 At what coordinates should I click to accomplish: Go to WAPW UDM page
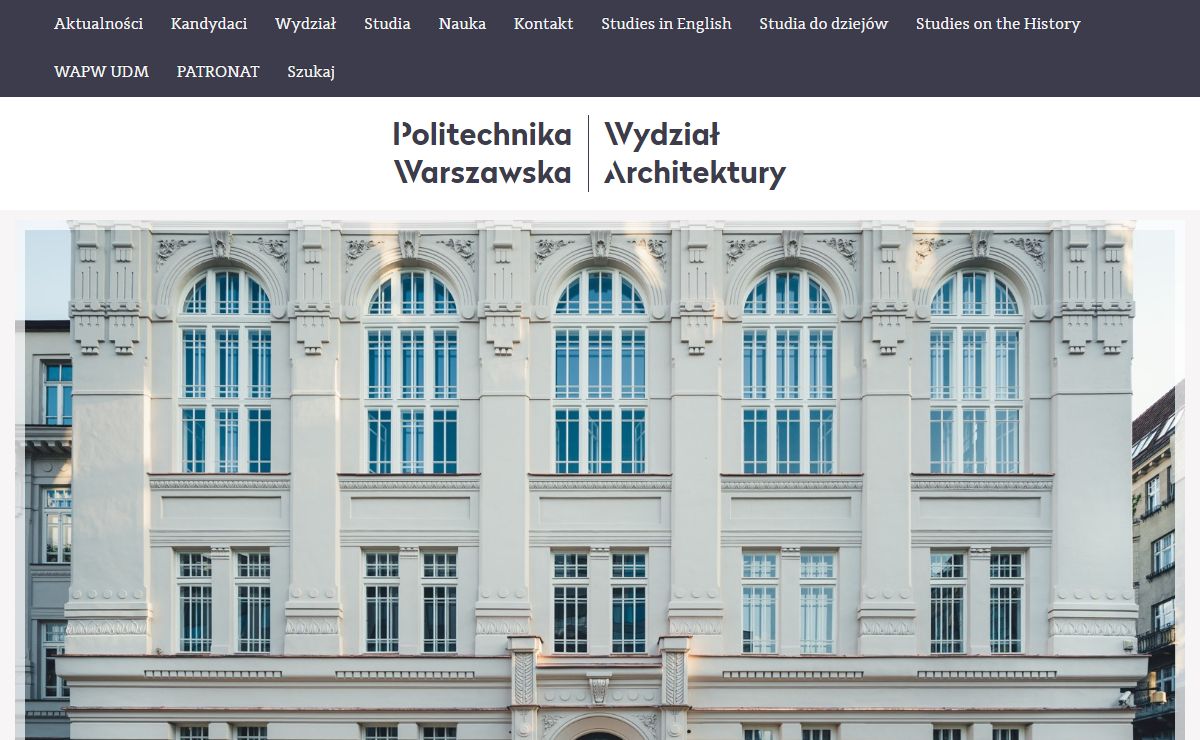101,72
